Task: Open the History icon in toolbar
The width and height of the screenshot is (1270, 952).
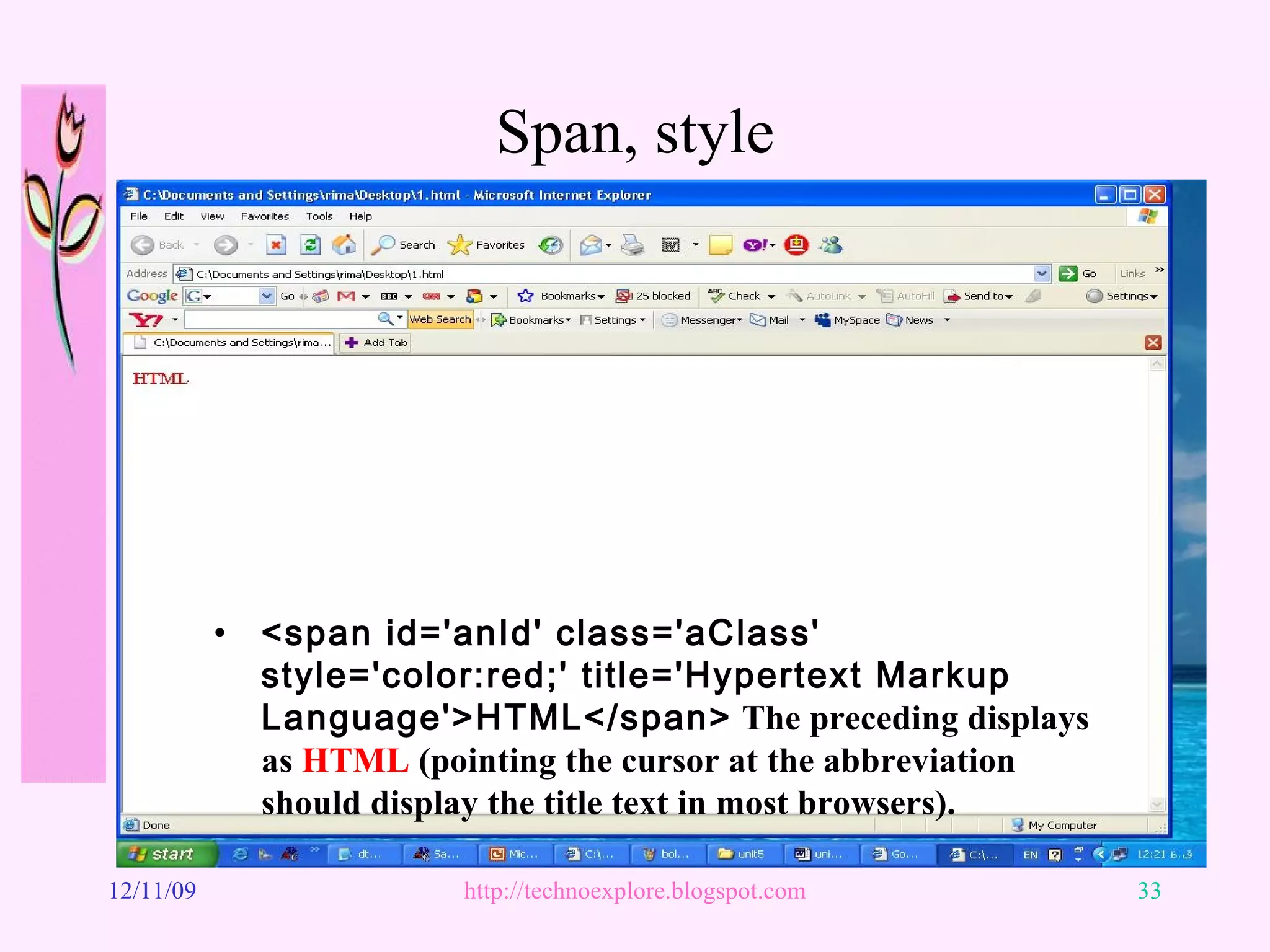Action: click(550, 245)
